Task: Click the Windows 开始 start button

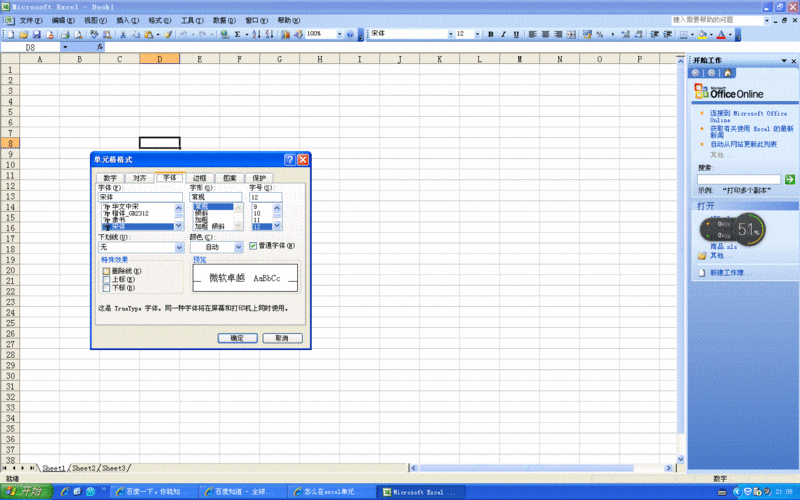Action: pyautogui.click(x=27, y=492)
